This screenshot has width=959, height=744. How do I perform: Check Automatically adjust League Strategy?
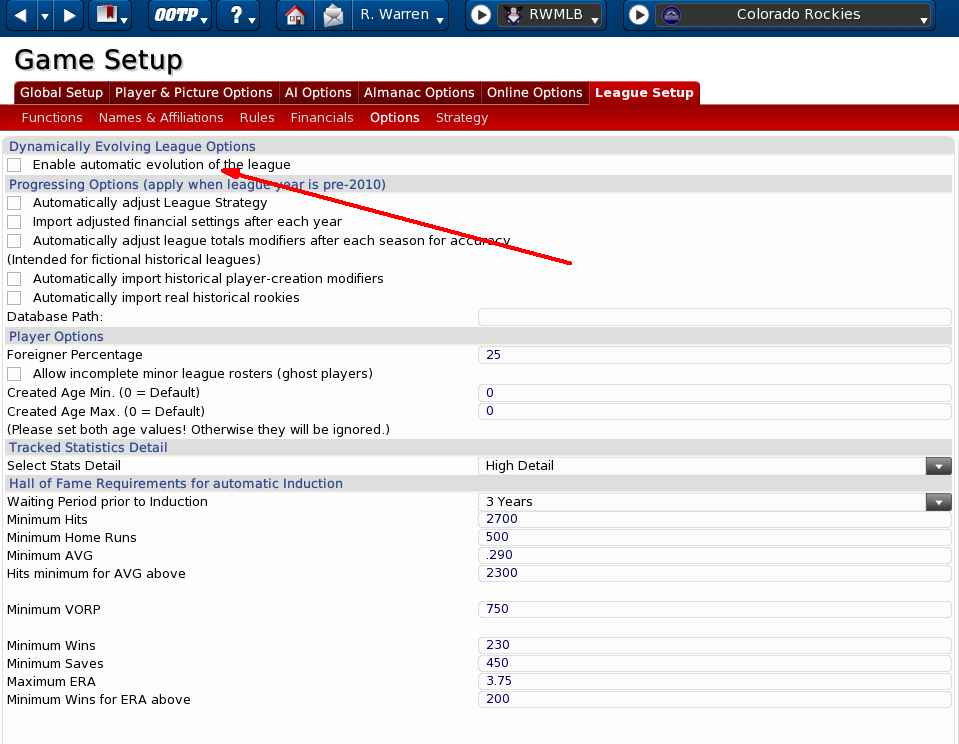point(14,203)
